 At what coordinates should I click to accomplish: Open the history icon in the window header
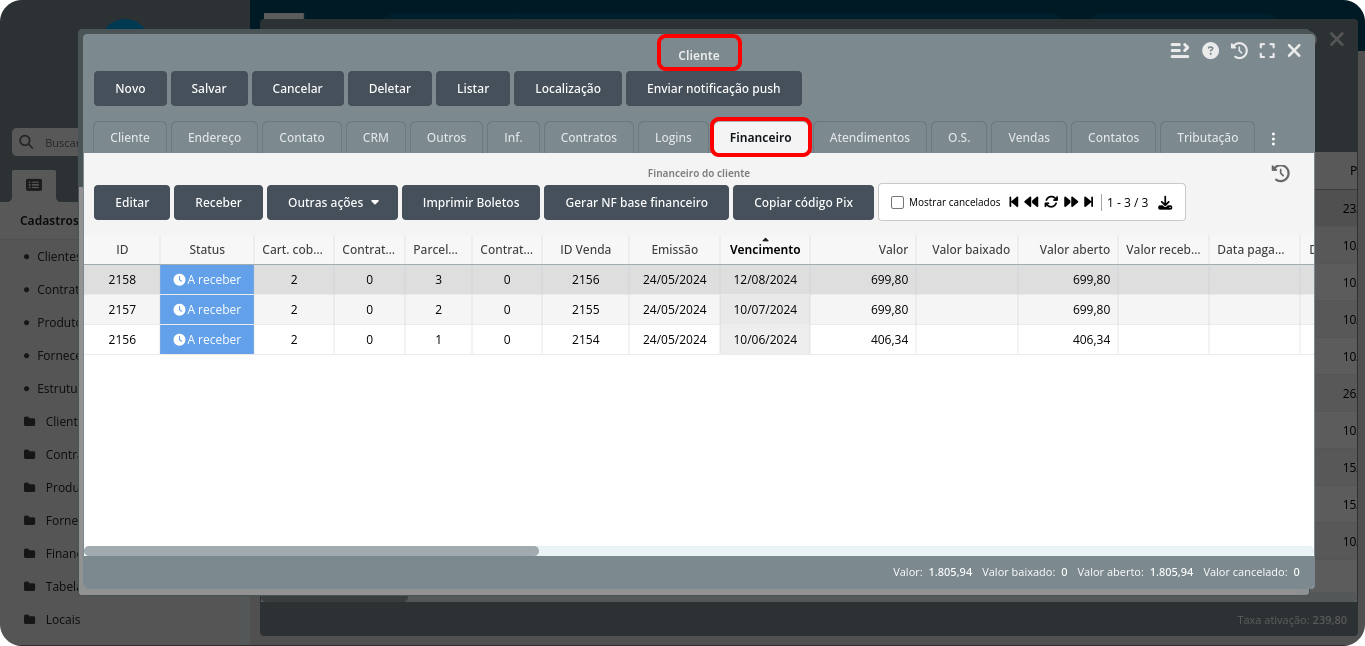tap(1239, 50)
